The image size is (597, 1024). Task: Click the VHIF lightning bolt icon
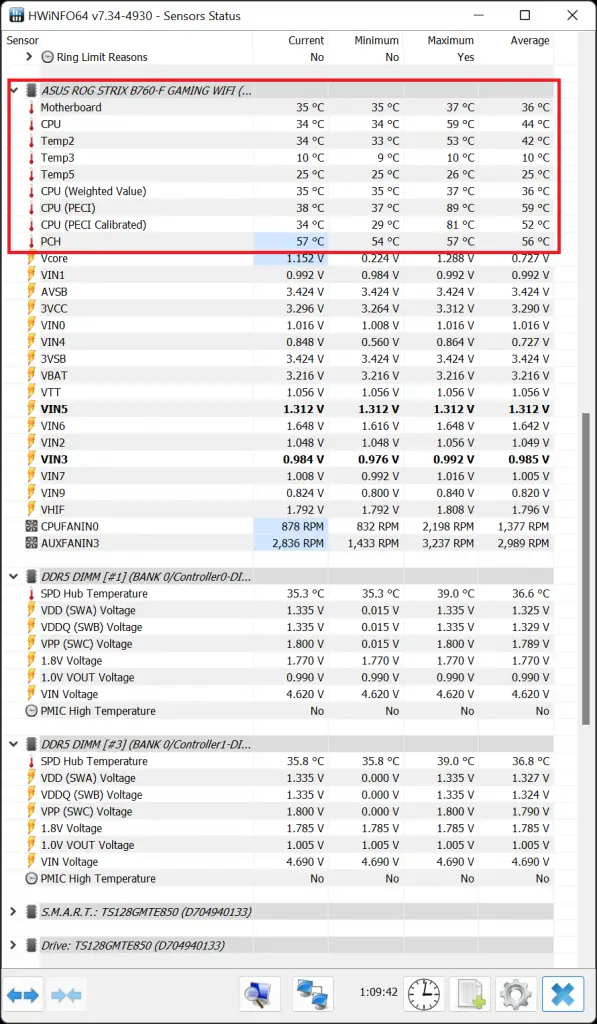click(31, 509)
